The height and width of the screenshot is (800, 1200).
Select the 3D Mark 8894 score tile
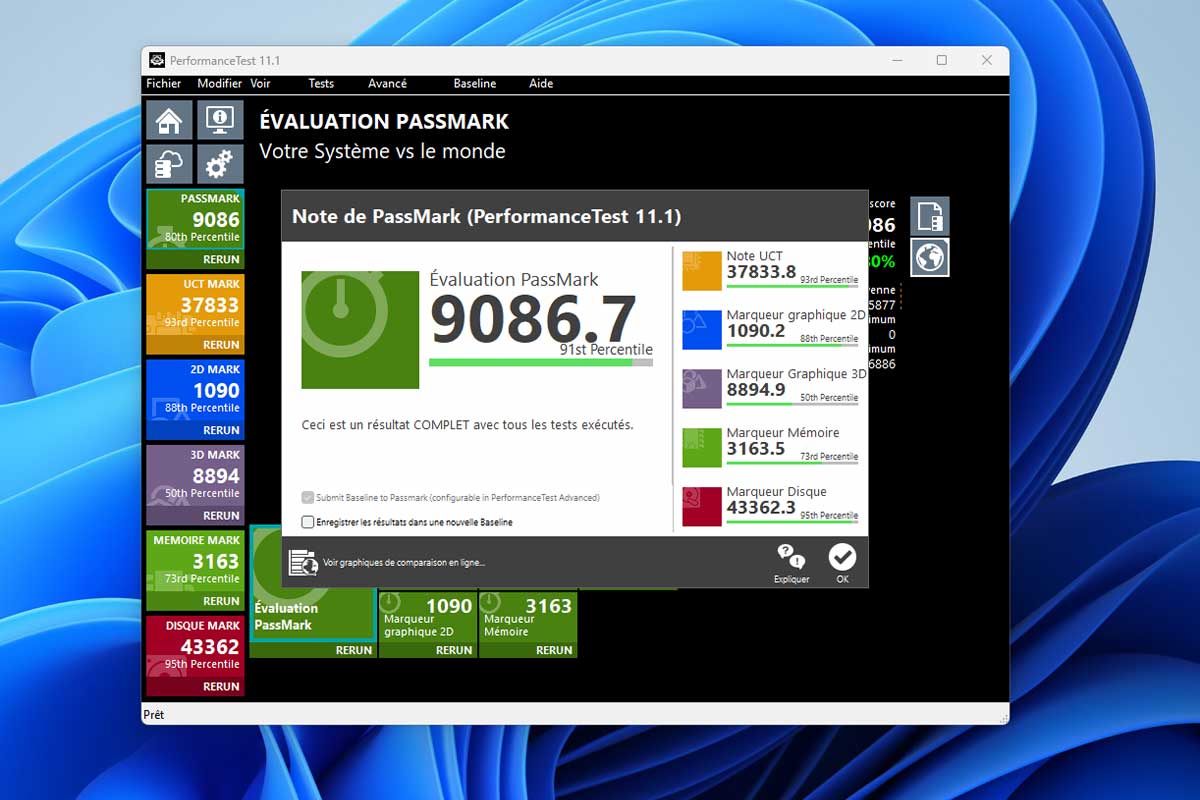click(195, 477)
